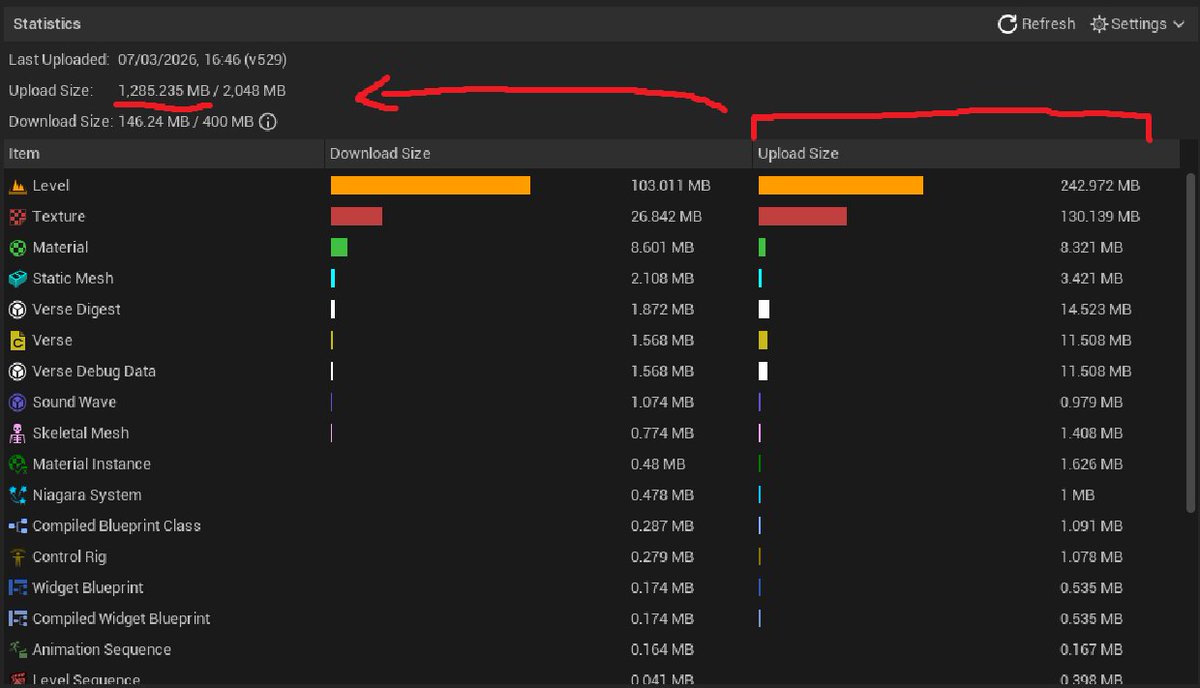Viewport: 1200px width, 688px height.
Task: Click the Widget Blueprint row icon
Action: [18, 589]
